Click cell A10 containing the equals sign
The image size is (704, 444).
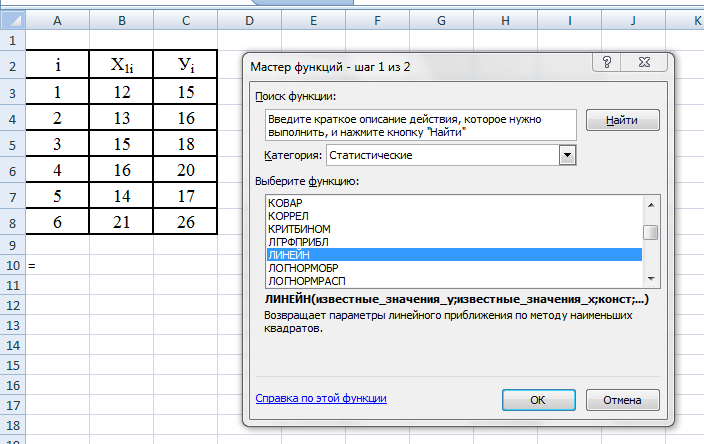(x=57, y=265)
